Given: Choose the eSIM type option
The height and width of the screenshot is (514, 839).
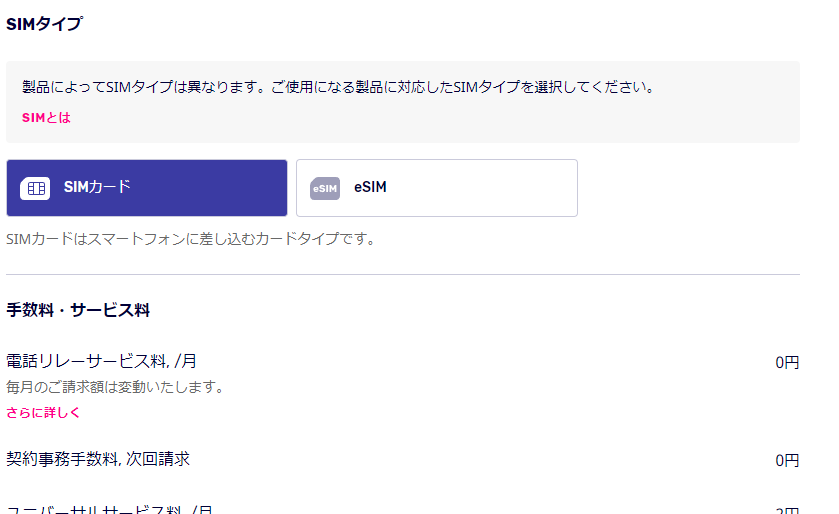Looking at the screenshot, I should point(437,188).
